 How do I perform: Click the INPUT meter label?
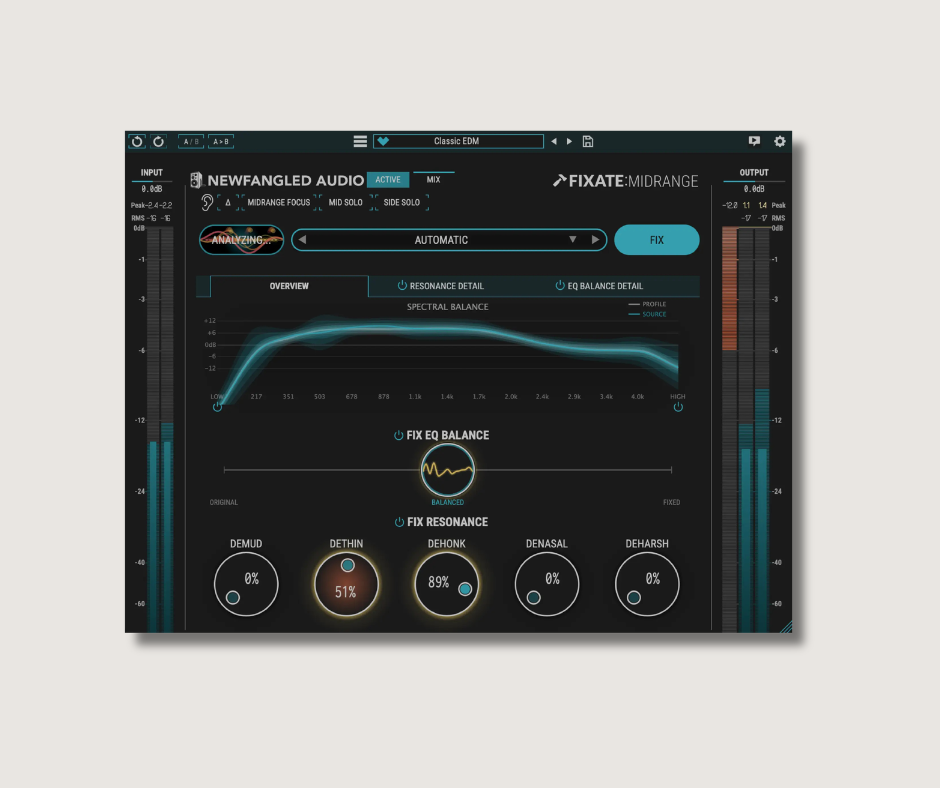pos(152,173)
